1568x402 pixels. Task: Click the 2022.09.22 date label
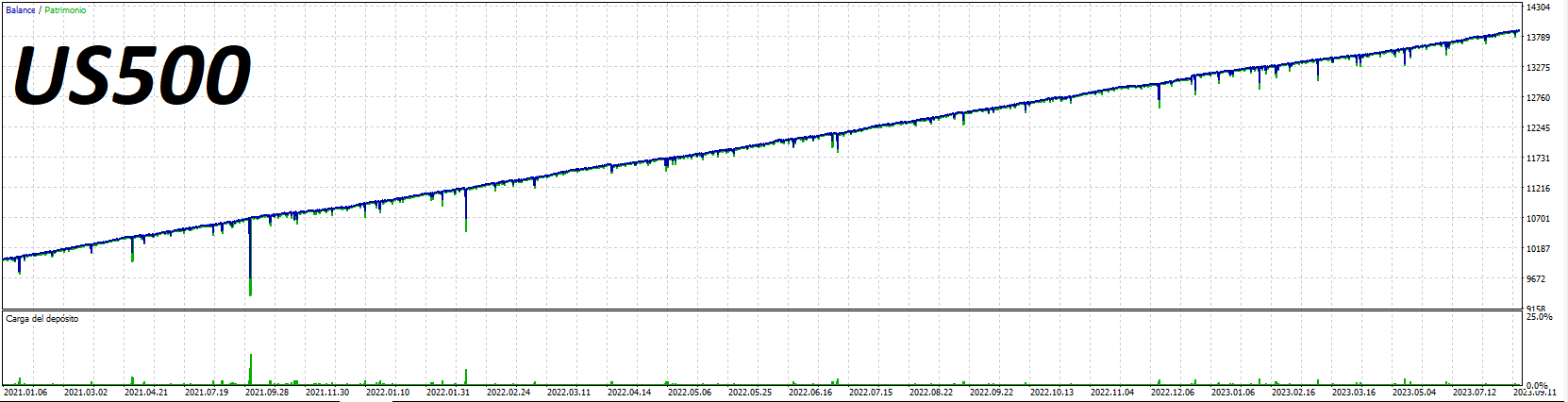click(992, 393)
